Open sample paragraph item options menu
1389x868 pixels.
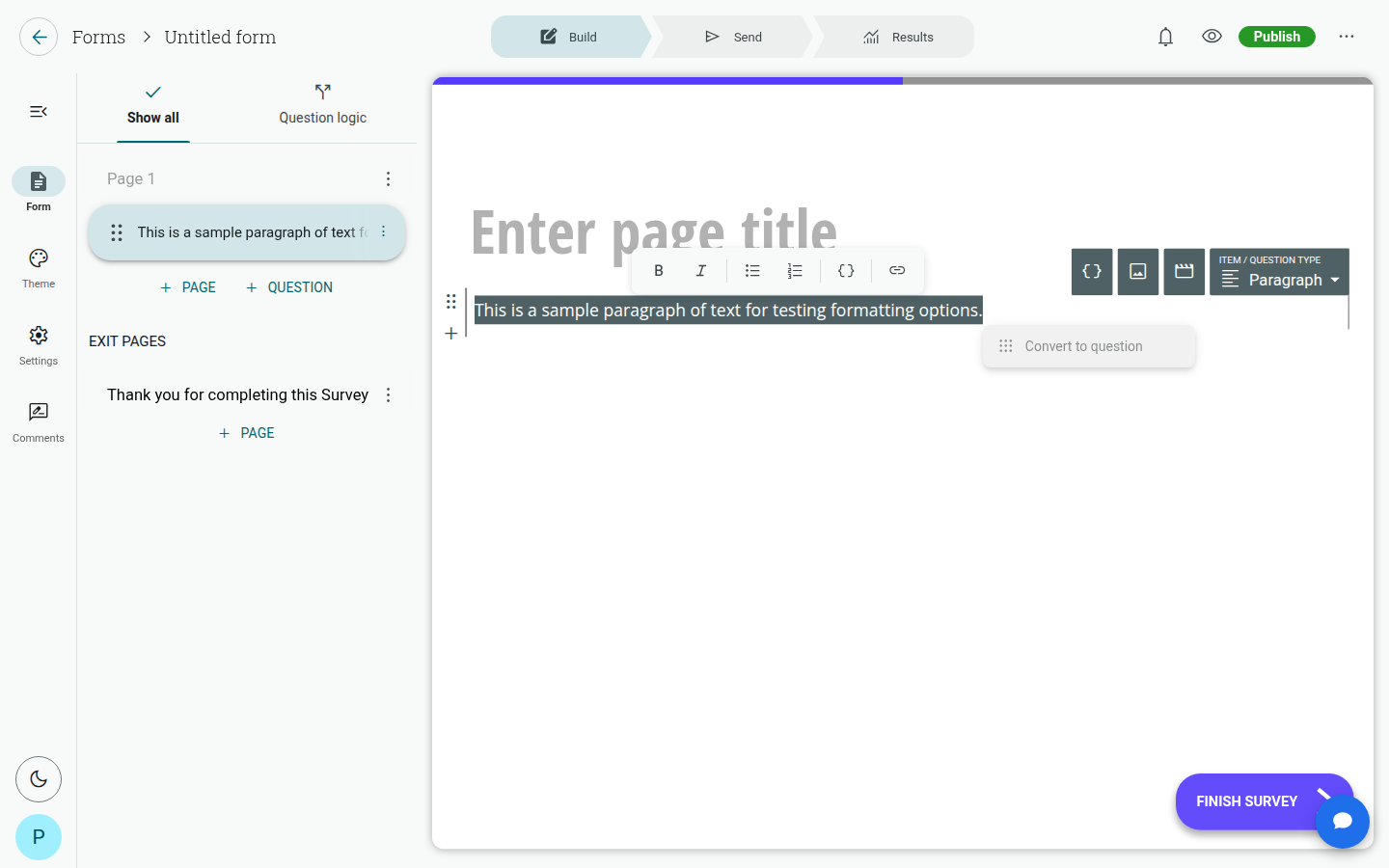coord(383,231)
